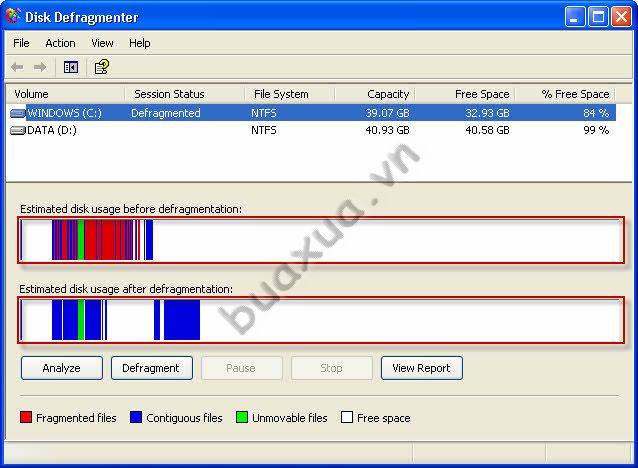Open the File menu

[x=21, y=43]
